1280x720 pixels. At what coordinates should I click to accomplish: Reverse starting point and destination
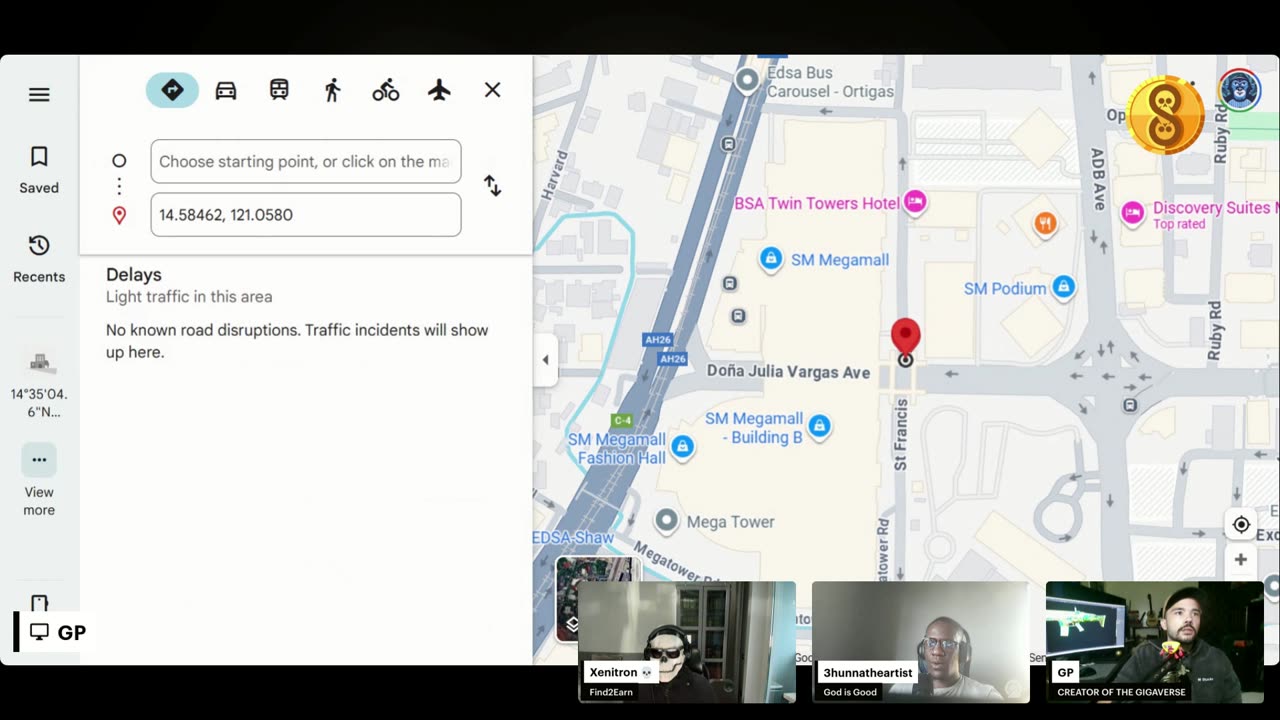click(x=492, y=186)
